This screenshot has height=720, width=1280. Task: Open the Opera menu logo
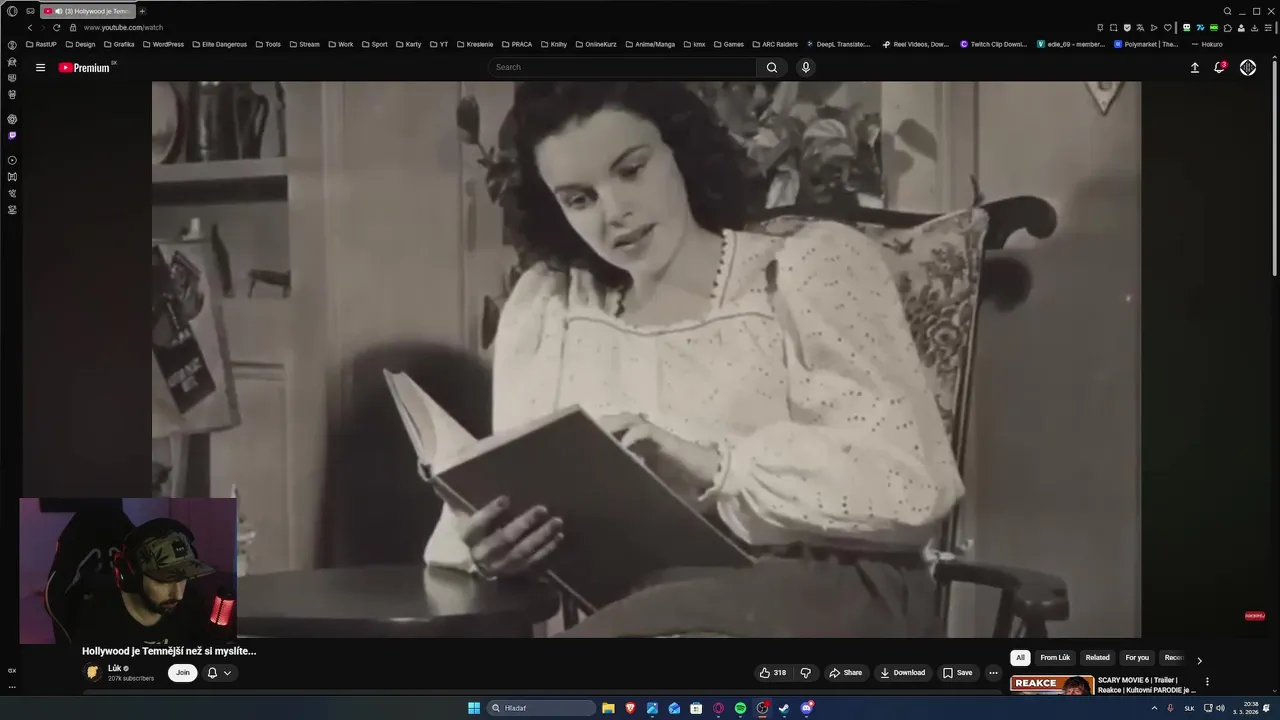pyautogui.click(x=12, y=11)
